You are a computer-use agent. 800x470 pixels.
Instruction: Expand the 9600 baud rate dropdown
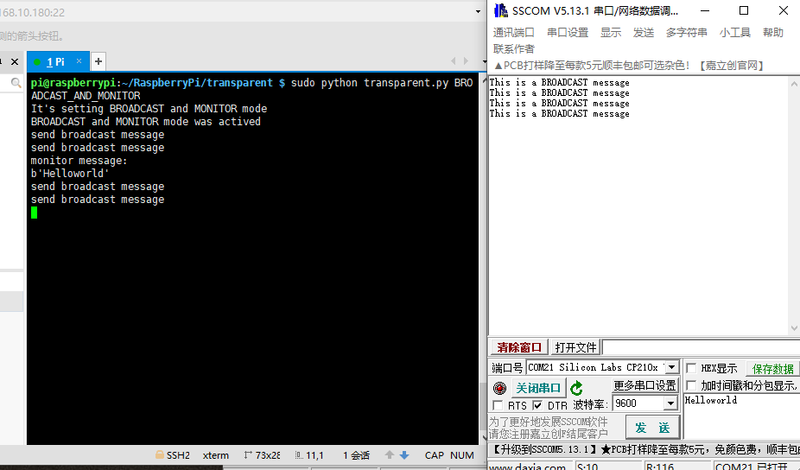[671, 404]
